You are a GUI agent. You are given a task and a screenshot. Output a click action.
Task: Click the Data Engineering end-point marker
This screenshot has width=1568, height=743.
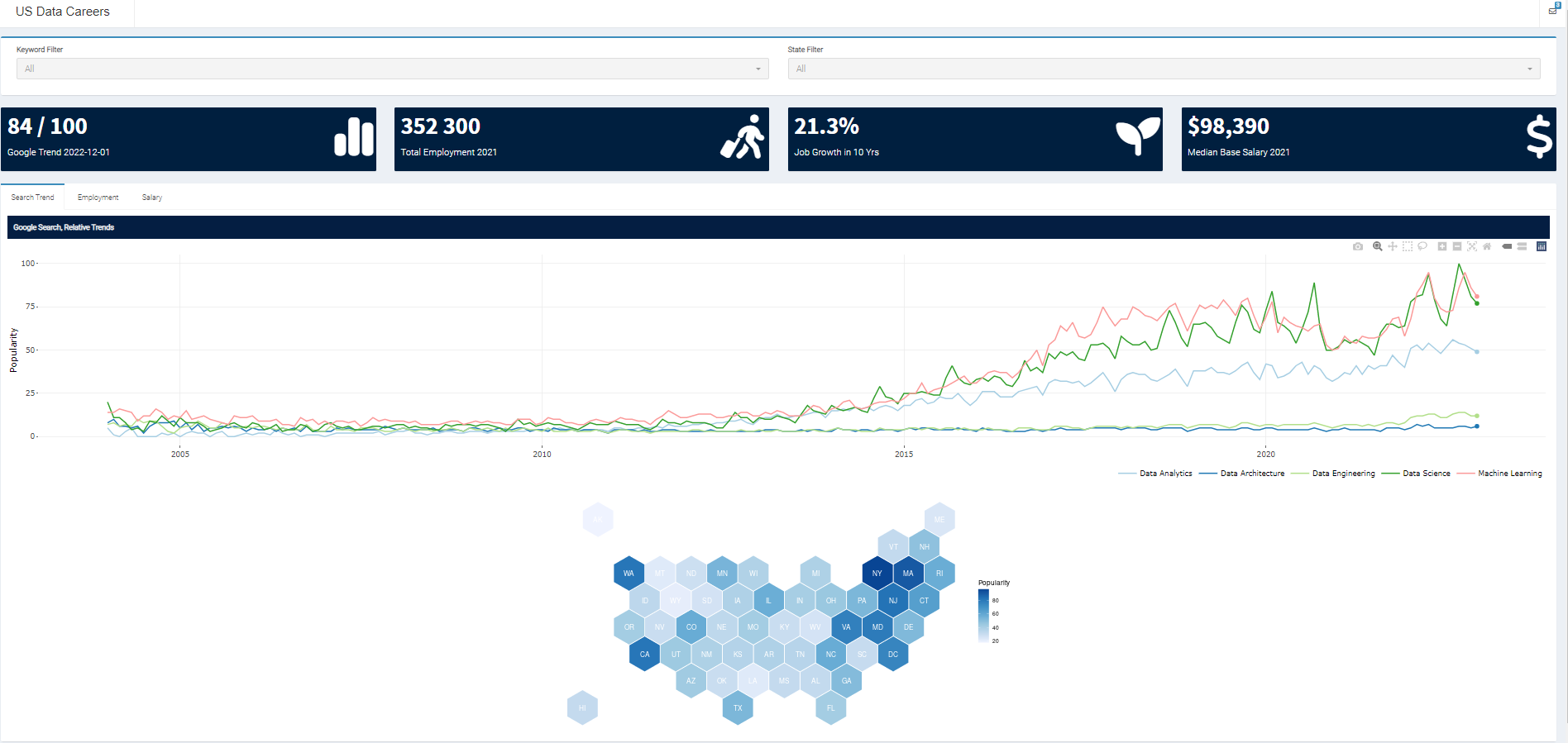(x=1477, y=416)
